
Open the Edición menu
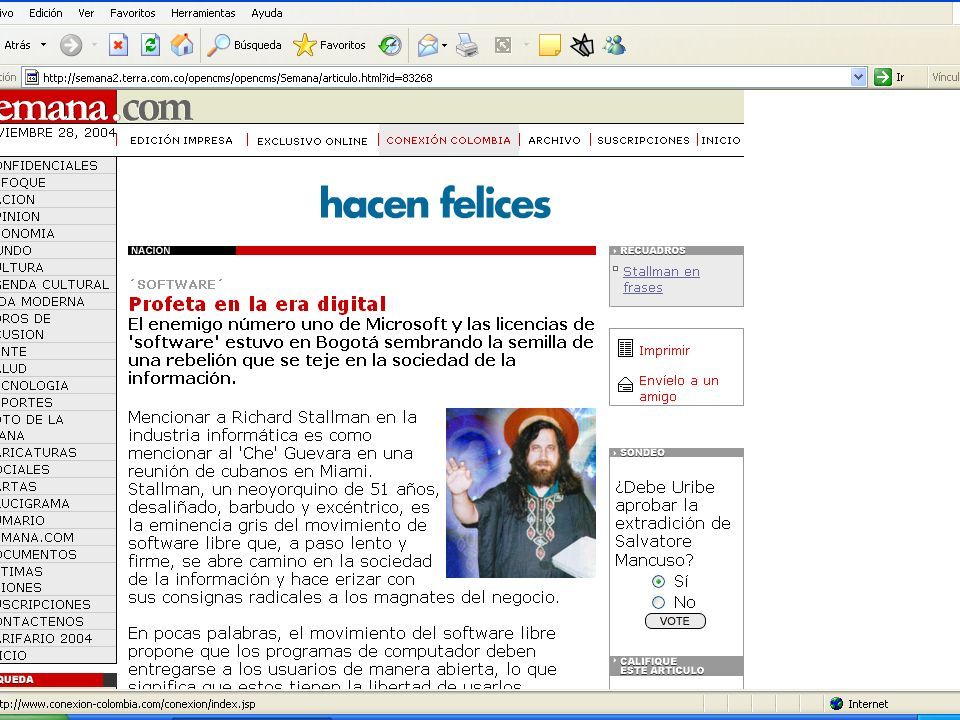click(x=46, y=13)
